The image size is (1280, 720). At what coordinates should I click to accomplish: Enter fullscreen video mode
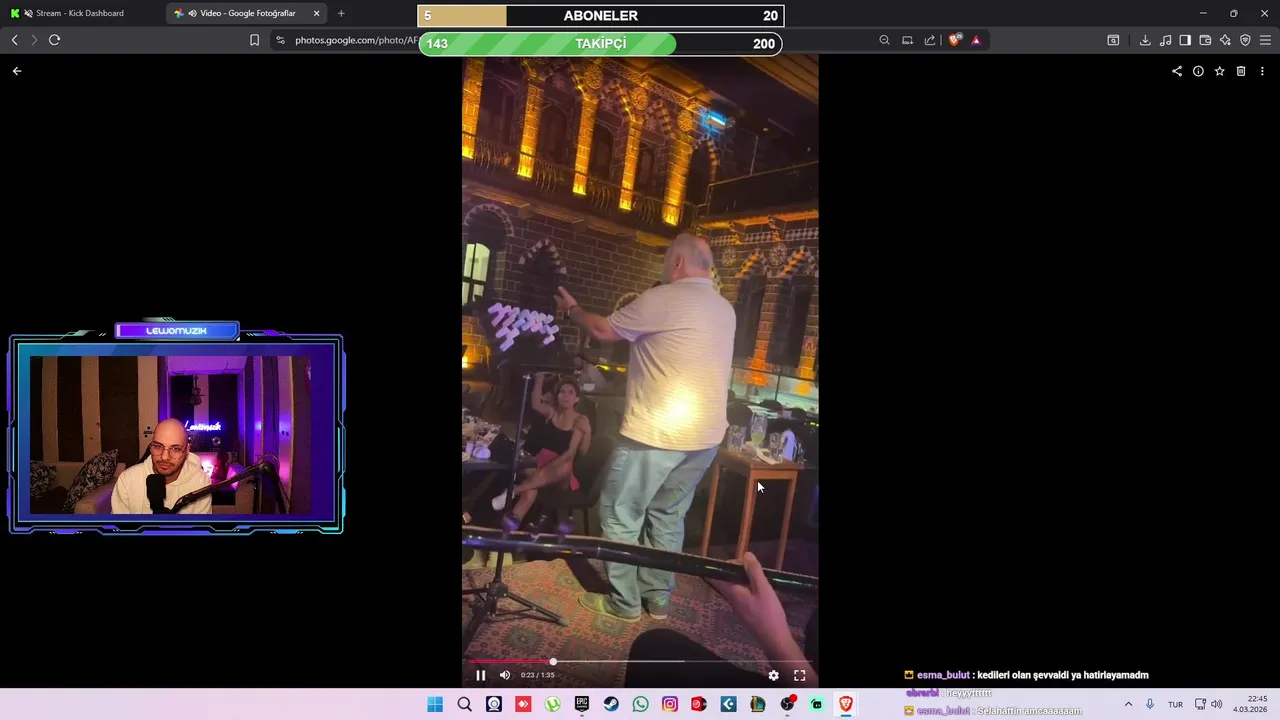click(799, 675)
